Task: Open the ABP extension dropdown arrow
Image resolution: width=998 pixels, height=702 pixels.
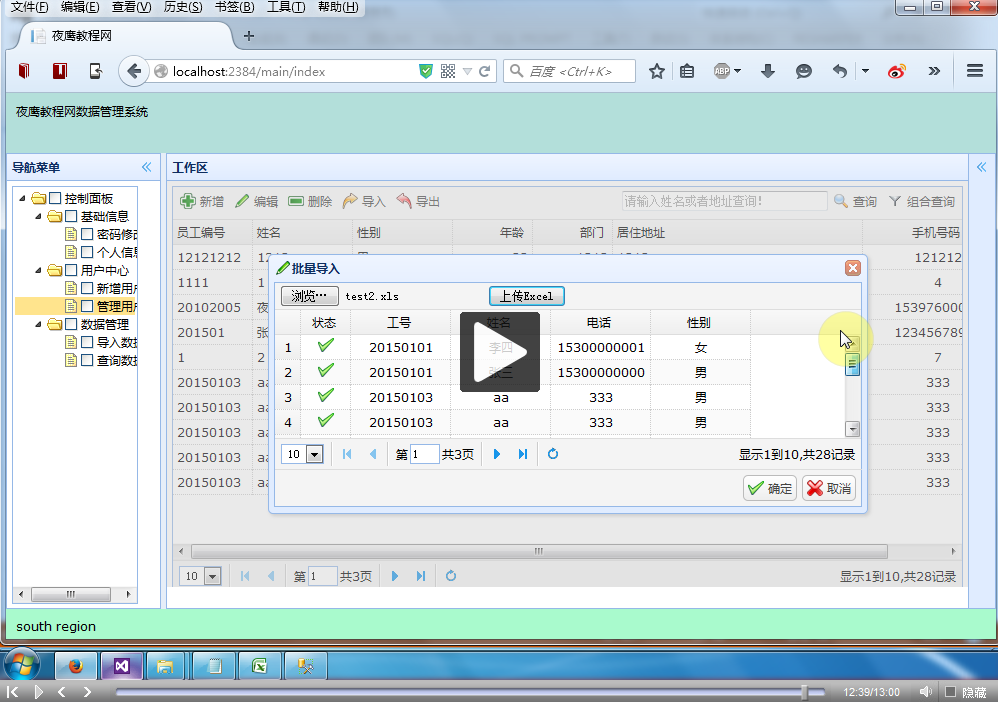Action: [737, 71]
